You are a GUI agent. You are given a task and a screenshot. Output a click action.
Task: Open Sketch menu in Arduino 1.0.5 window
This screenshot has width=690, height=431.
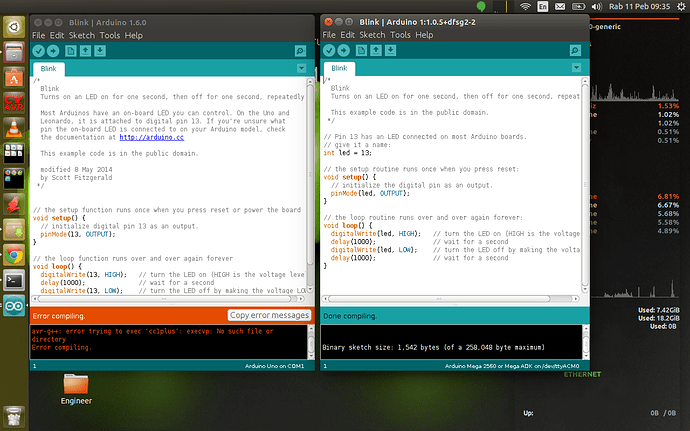pyautogui.click(x=372, y=35)
